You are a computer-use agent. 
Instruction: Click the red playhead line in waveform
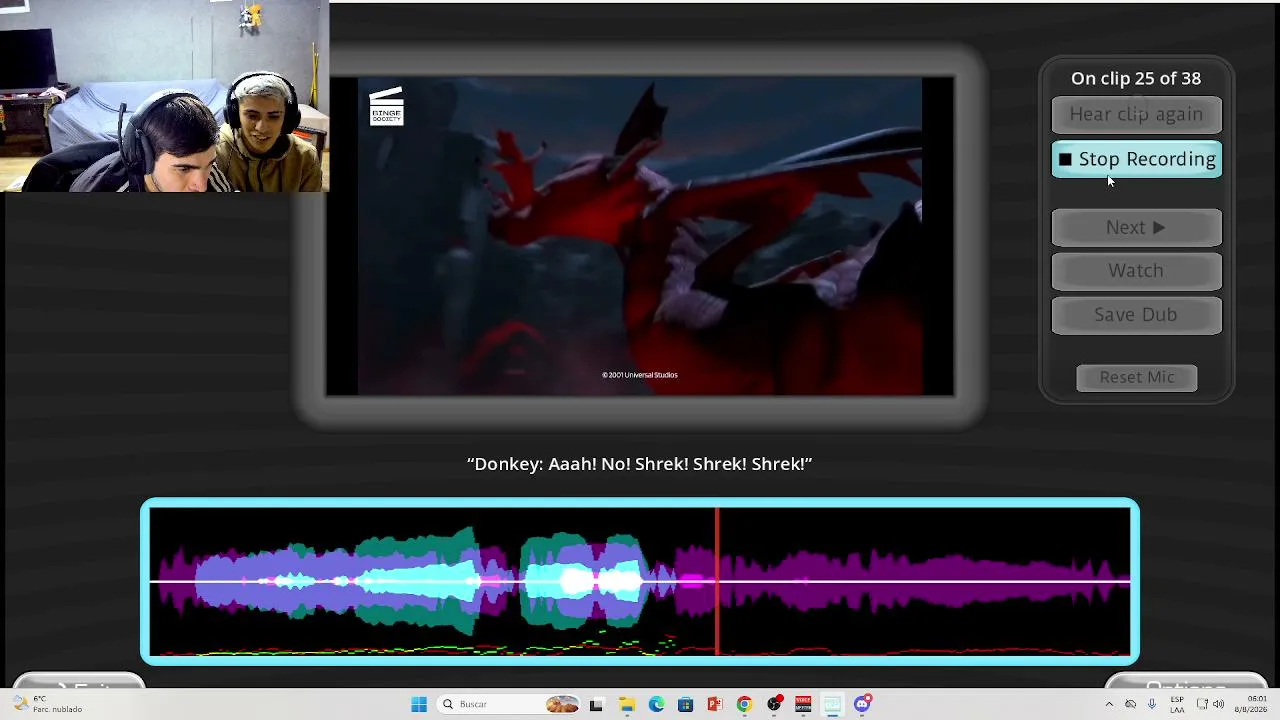(x=717, y=581)
